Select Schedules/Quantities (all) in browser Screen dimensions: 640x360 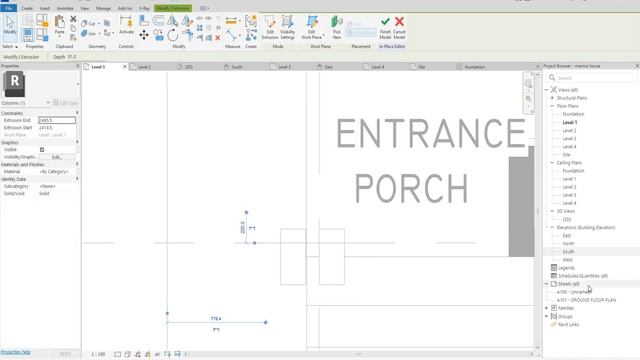tap(583, 276)
